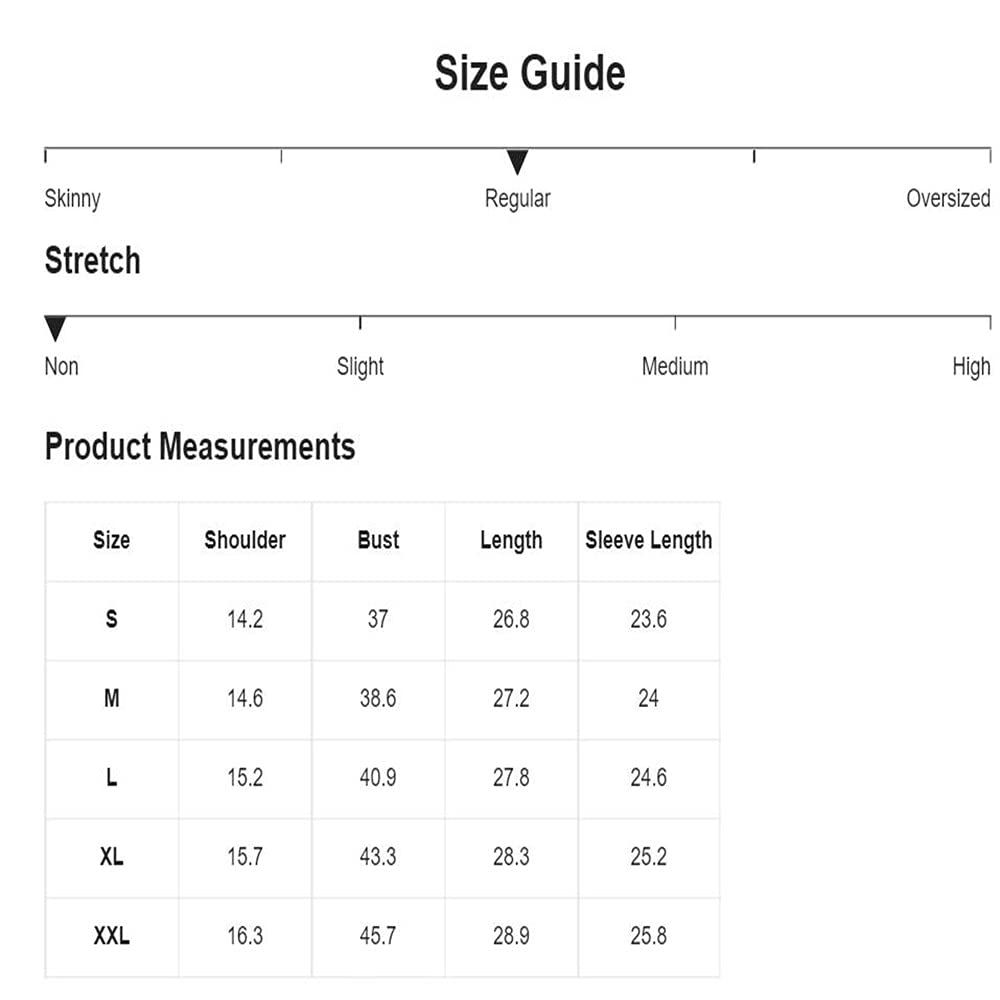
Task: Click the Stretch section heading
Action: coord(92,261)
